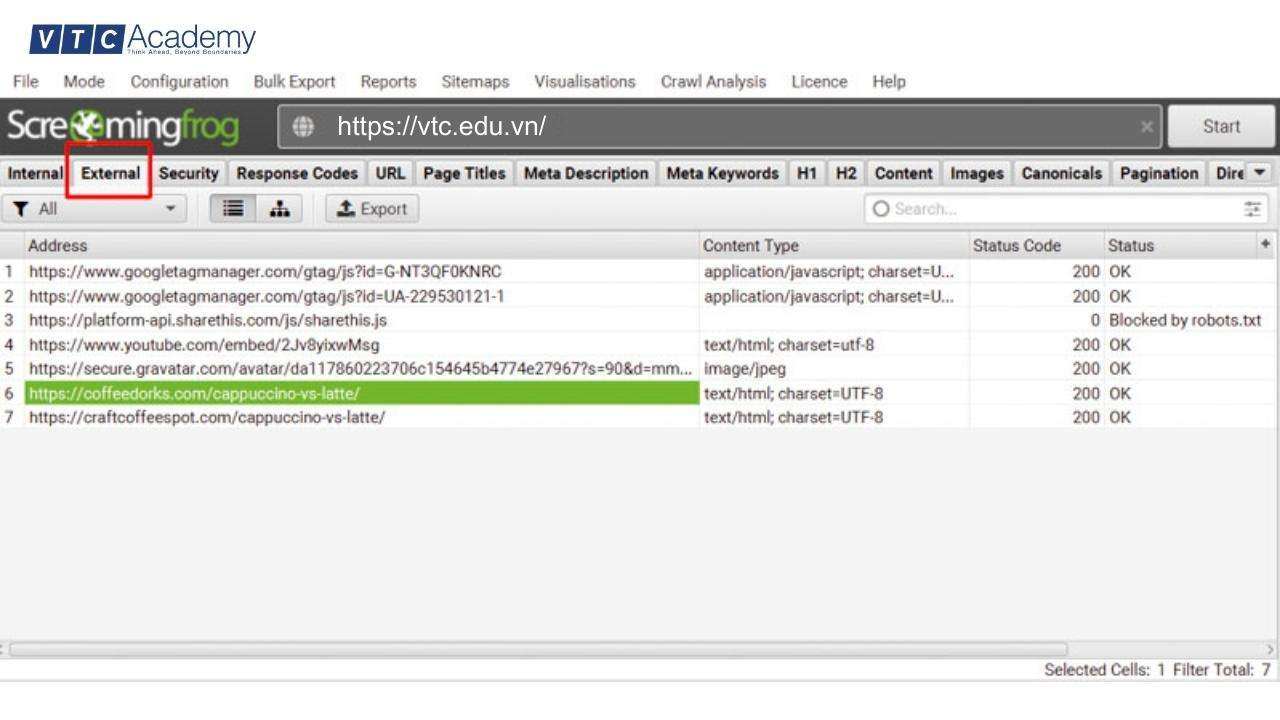Open the All filter dropdown
The height and width of the screenshot is (720, 1280).
pos(94,209)
